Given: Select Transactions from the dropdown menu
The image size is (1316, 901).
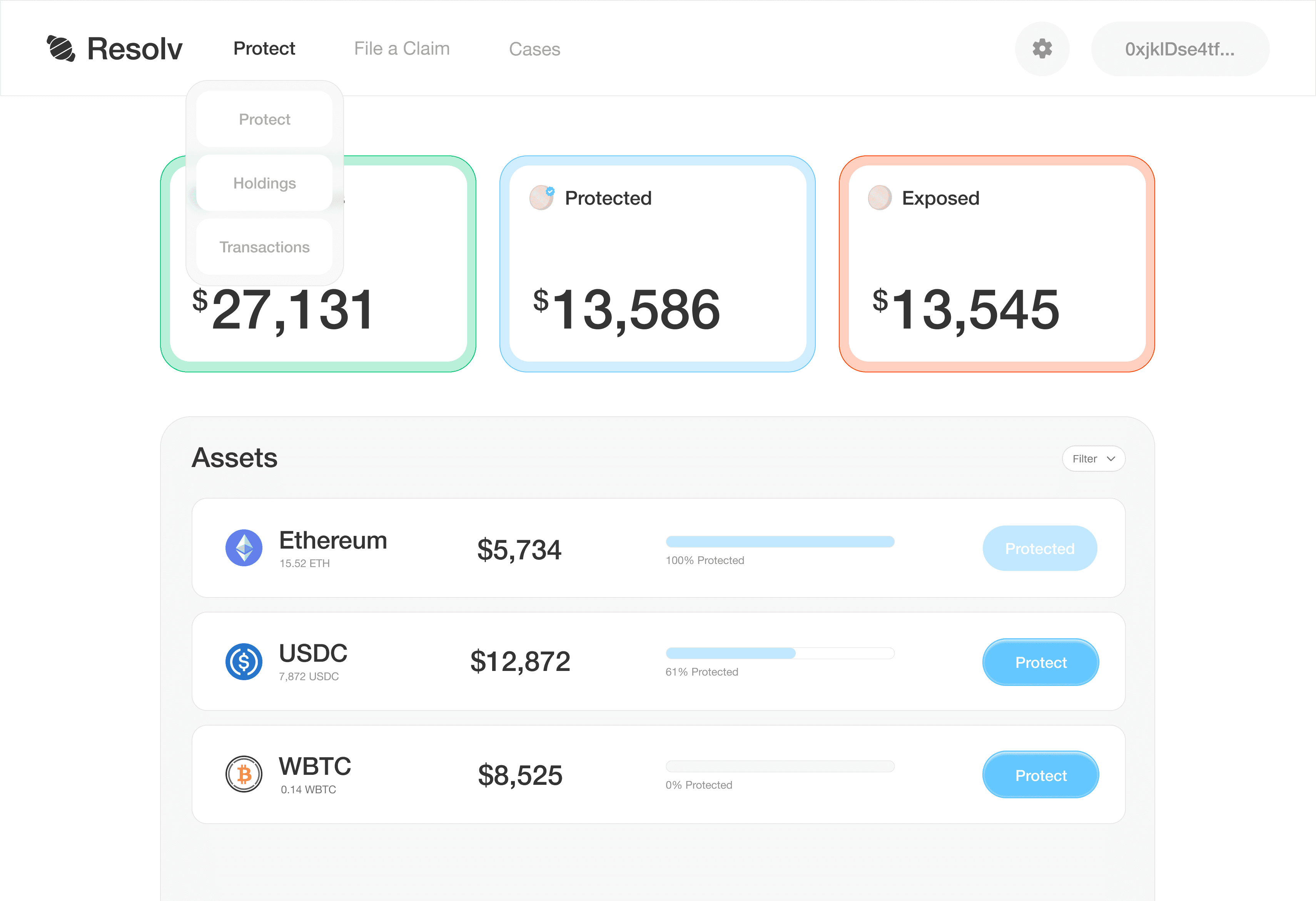Looking at the screenshot, I should click(x=264, y=247).
